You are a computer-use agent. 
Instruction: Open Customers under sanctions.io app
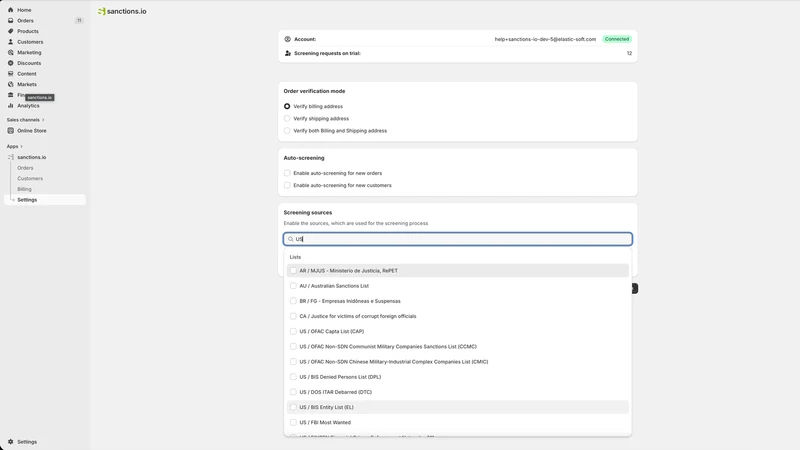tap(30, 179)
